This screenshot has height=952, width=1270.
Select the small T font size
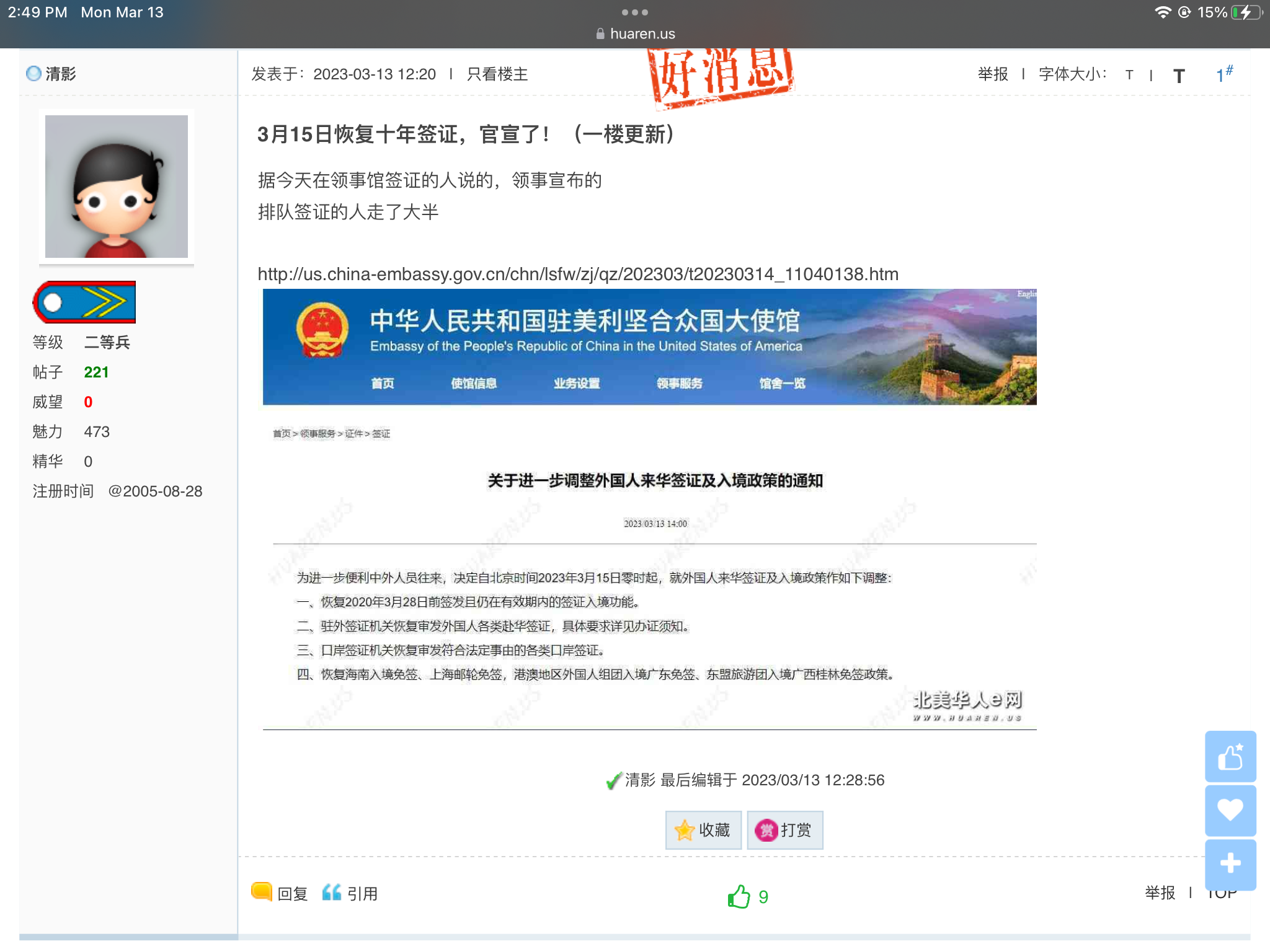pyautogui.click(x=1129, y=75)
